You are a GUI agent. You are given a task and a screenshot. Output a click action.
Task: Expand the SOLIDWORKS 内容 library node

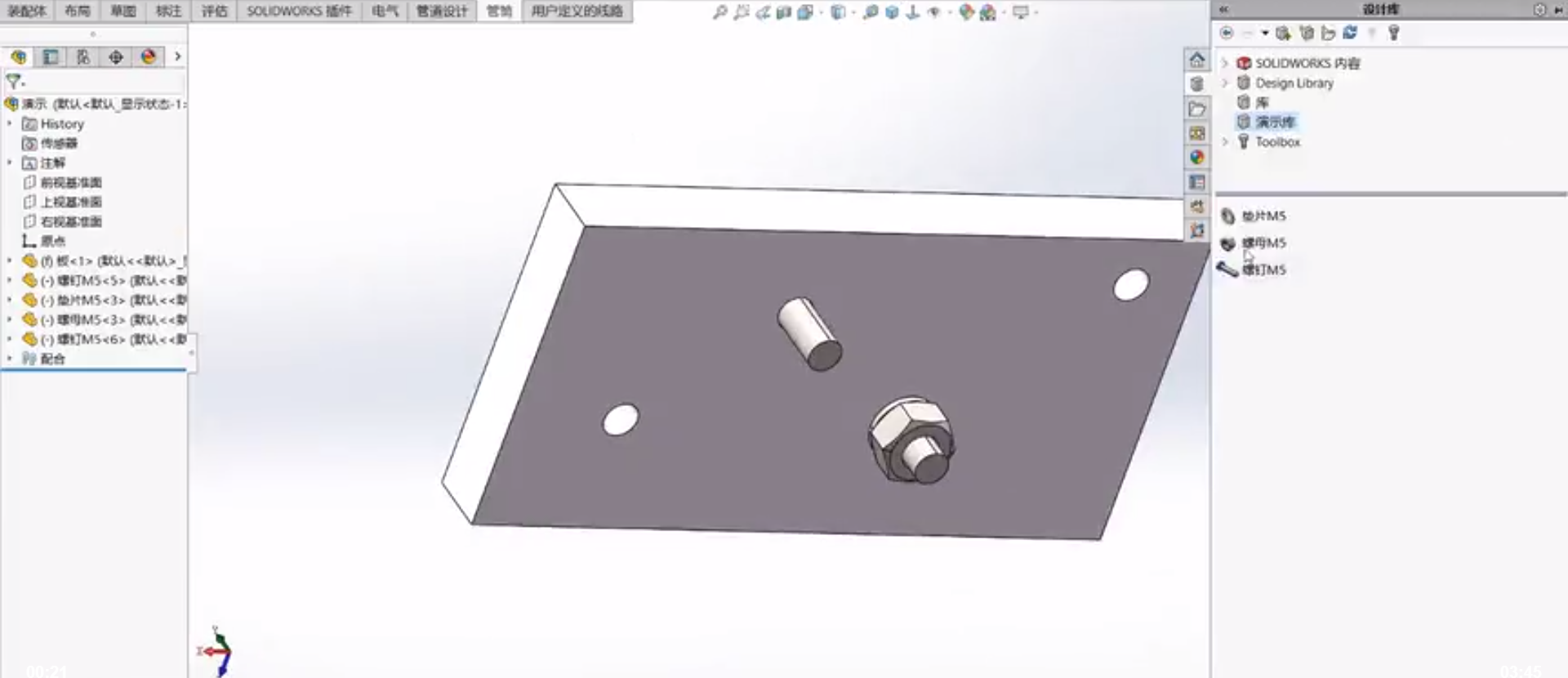[x=1225, y=63]
